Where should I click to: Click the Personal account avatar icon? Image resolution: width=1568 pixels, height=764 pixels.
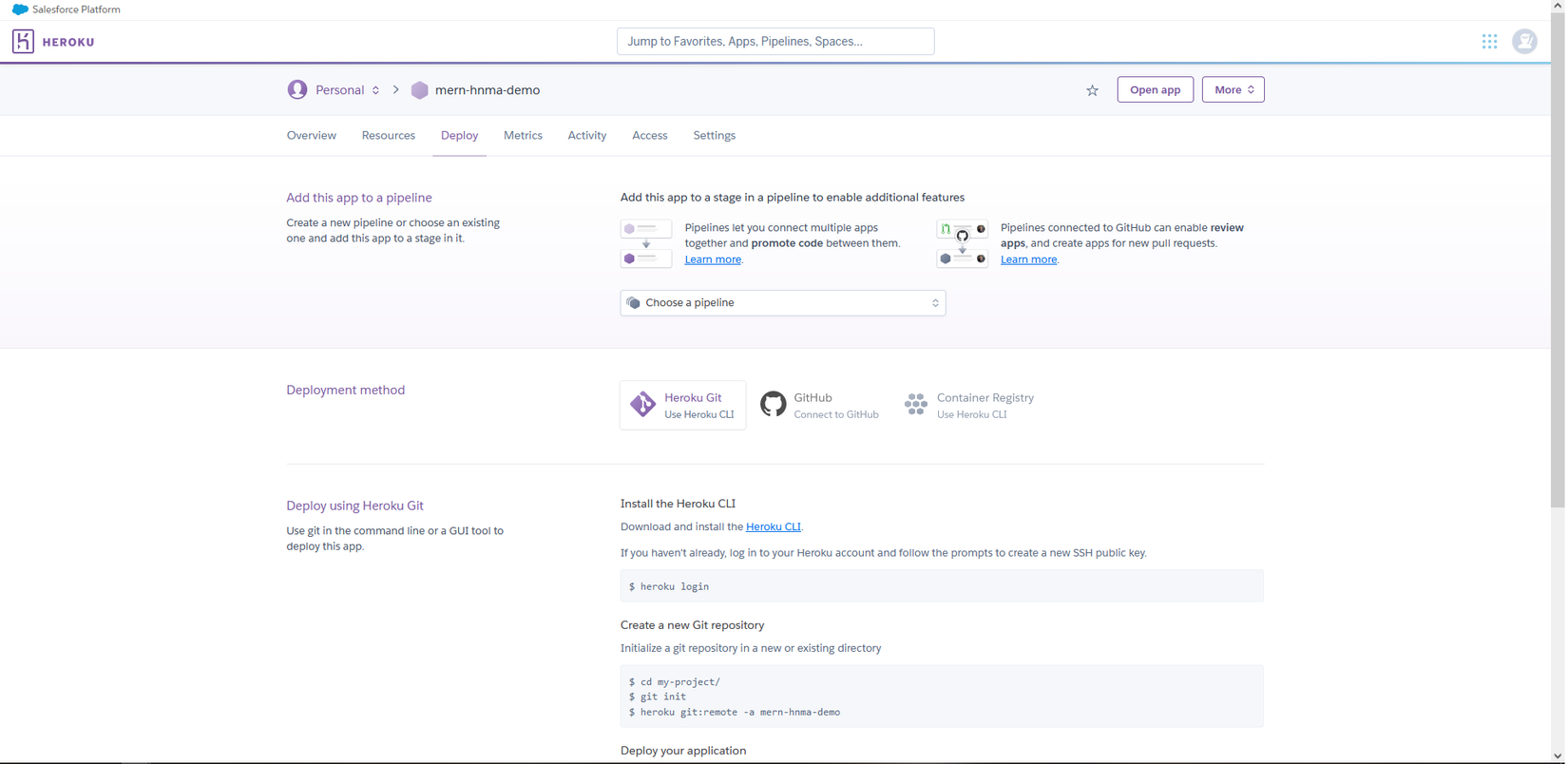297,89
